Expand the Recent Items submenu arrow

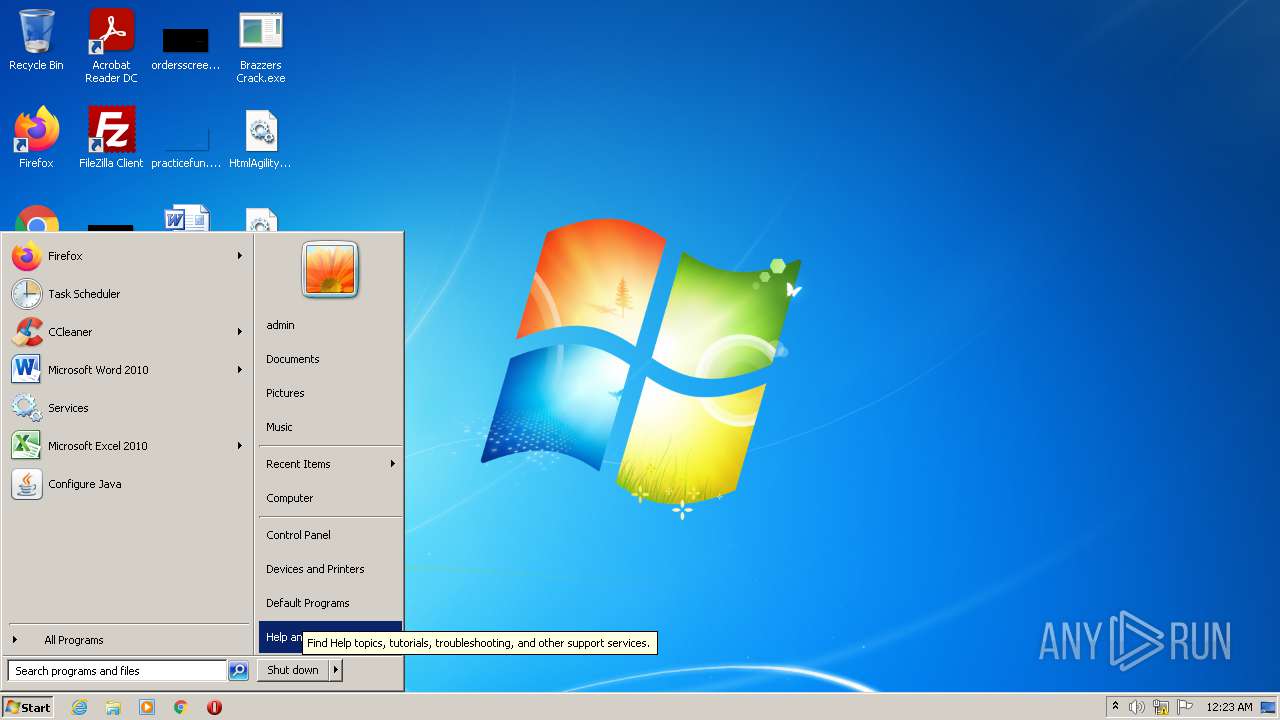pyautogui.click(x=393, y=464)
